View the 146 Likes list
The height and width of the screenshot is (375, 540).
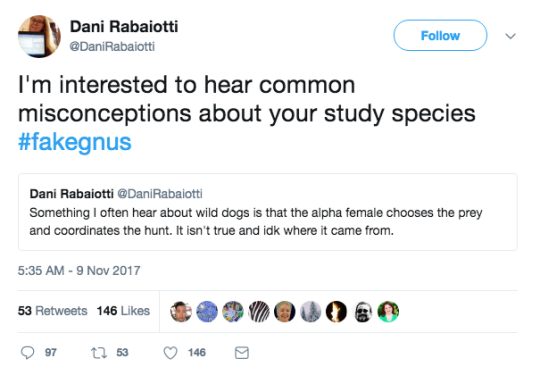point(123,311)
